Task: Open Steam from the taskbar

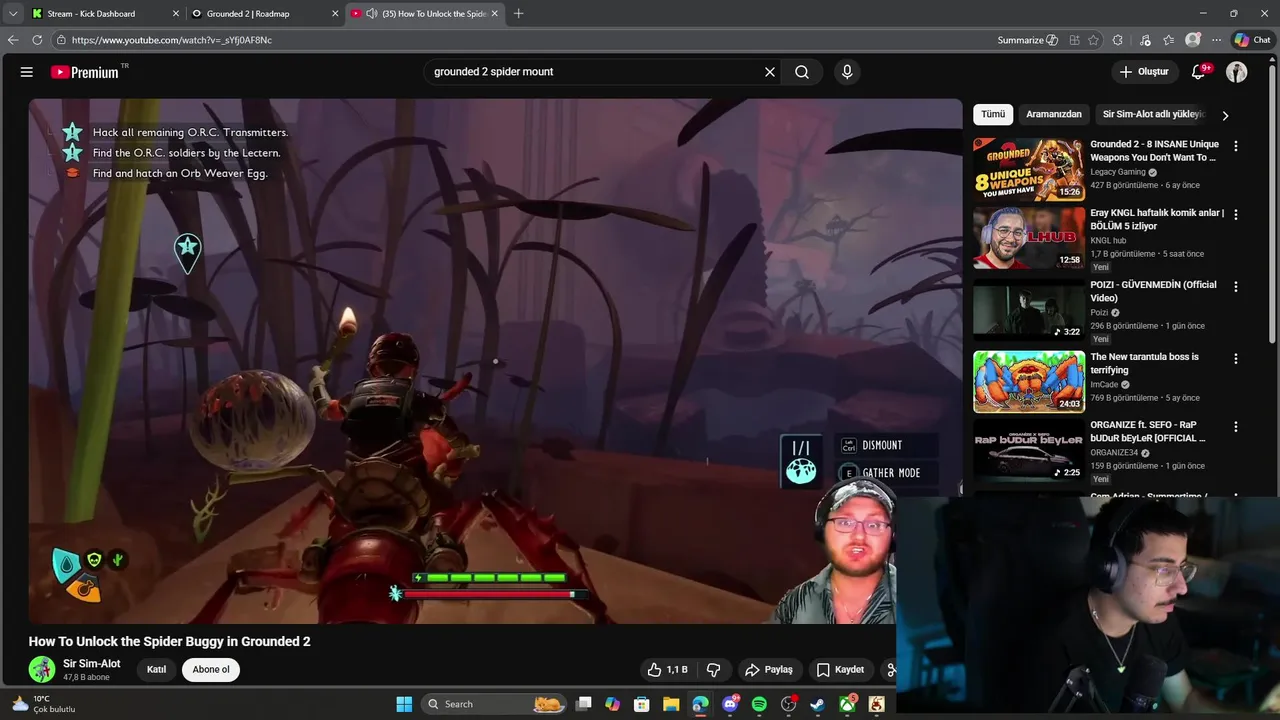Action: [818, 704]
